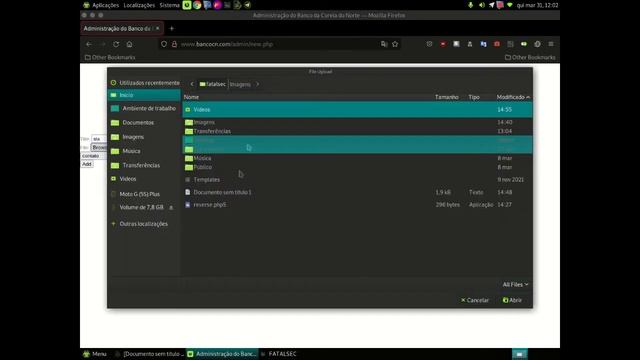Click the green launcher icon next to Sistema
The width and height of the screenshot is (640, 360).
(x=187, y=5)
